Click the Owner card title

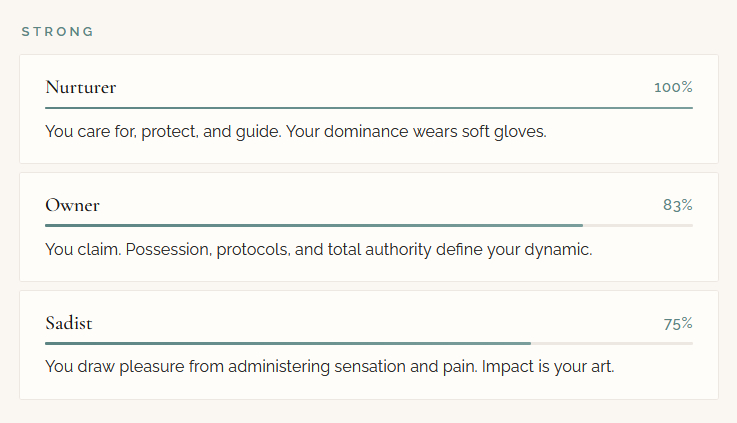(x=72, y=205)
